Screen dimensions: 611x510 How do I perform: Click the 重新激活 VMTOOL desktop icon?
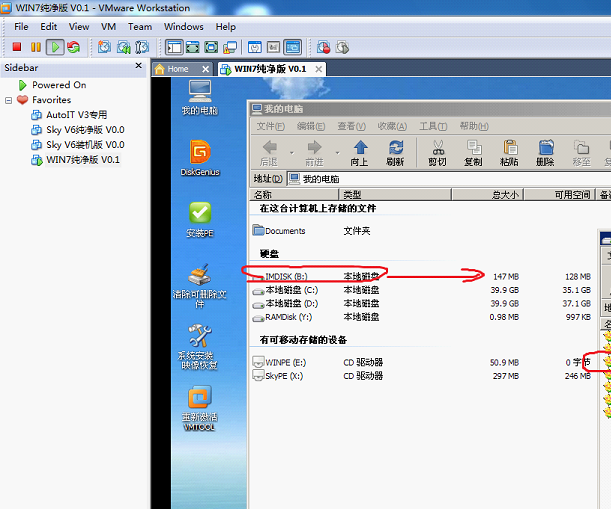(x=200, y=408)
